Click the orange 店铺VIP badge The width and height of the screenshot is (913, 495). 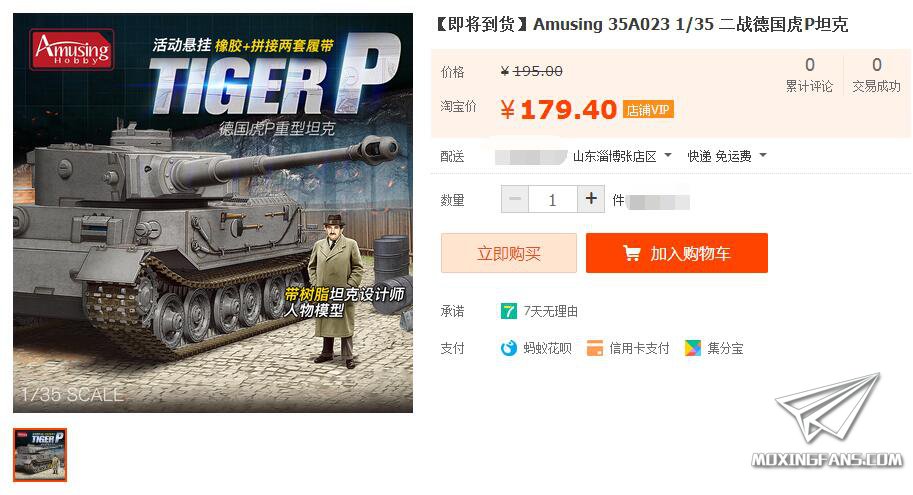pyautogui.click(x=648, y=109)
